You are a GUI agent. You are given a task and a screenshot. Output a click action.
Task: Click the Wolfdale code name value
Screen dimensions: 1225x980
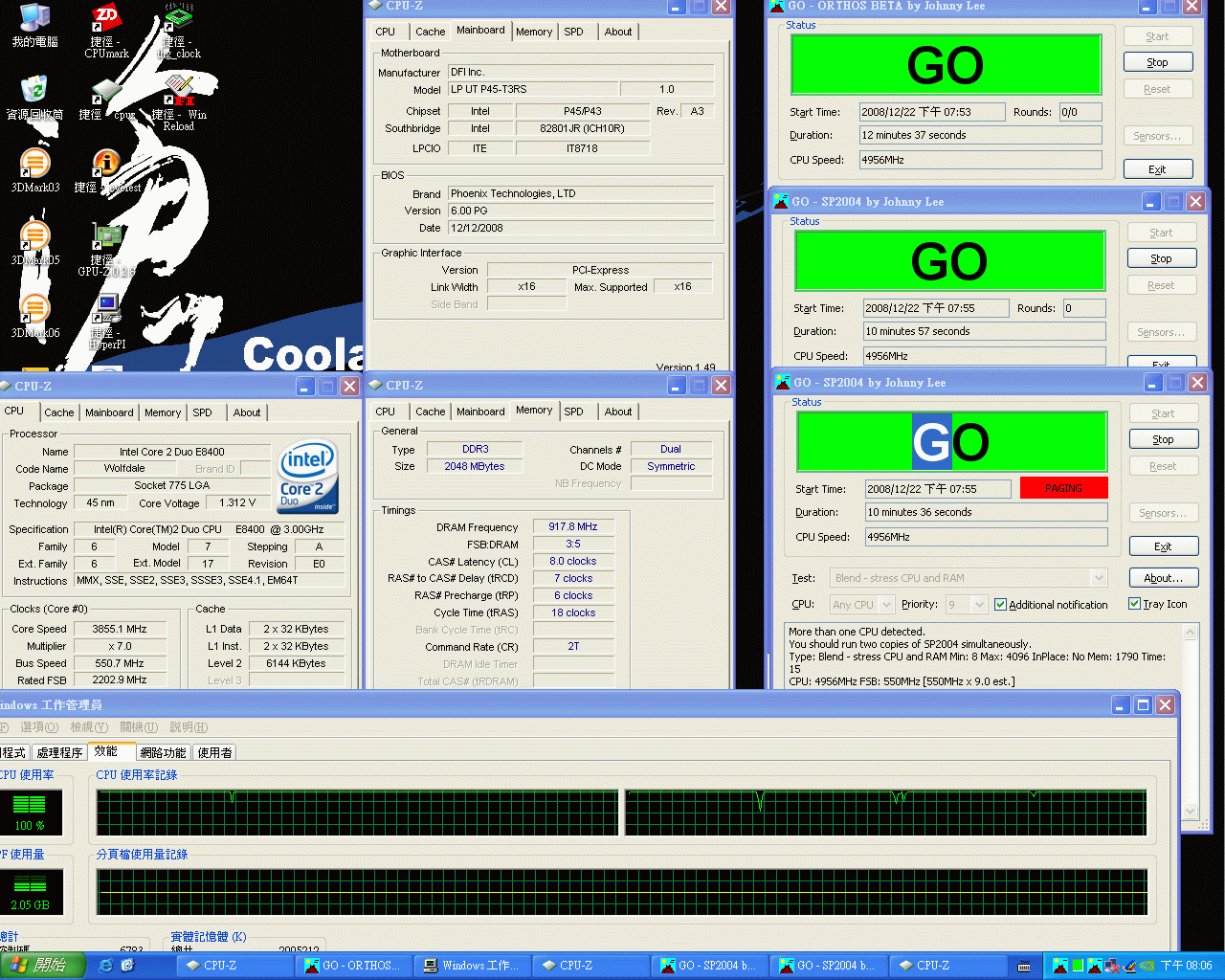pyautogui.click(x=124, y=469)
